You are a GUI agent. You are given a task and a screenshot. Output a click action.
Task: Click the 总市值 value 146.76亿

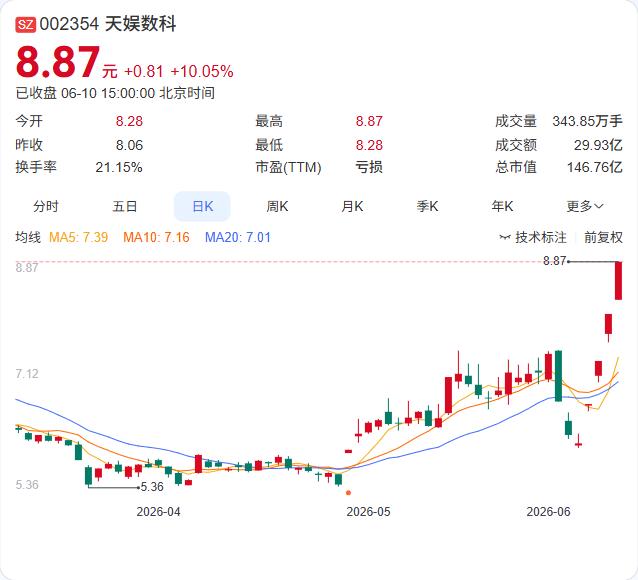click(x=595, y=167)
